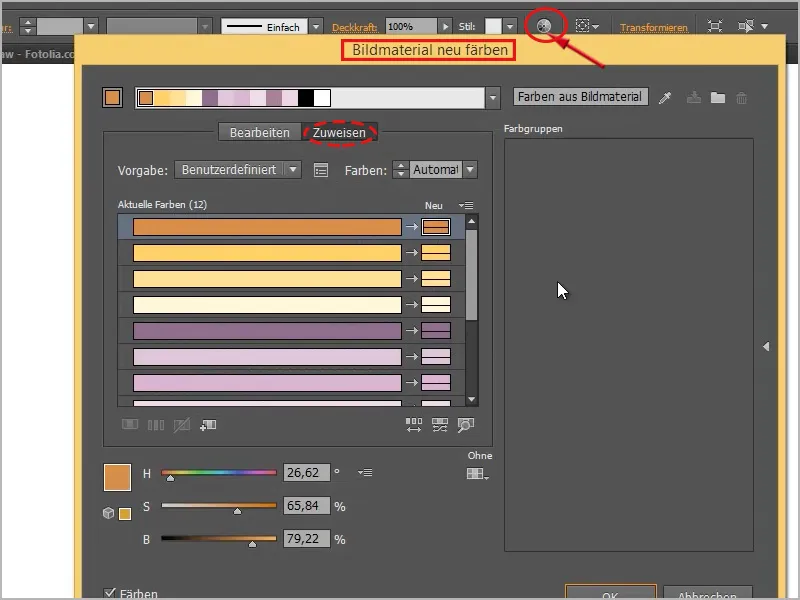Viewport: 800px width, 600px height.
Task: Click the Deckkraft link label
Action: (355, 27)
